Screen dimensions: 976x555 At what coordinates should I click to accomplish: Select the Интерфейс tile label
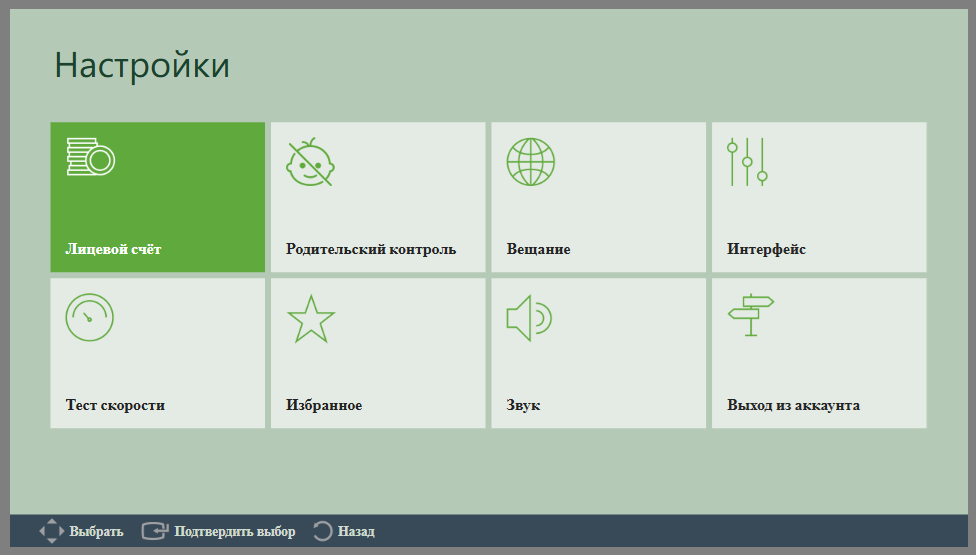[766, 250]
